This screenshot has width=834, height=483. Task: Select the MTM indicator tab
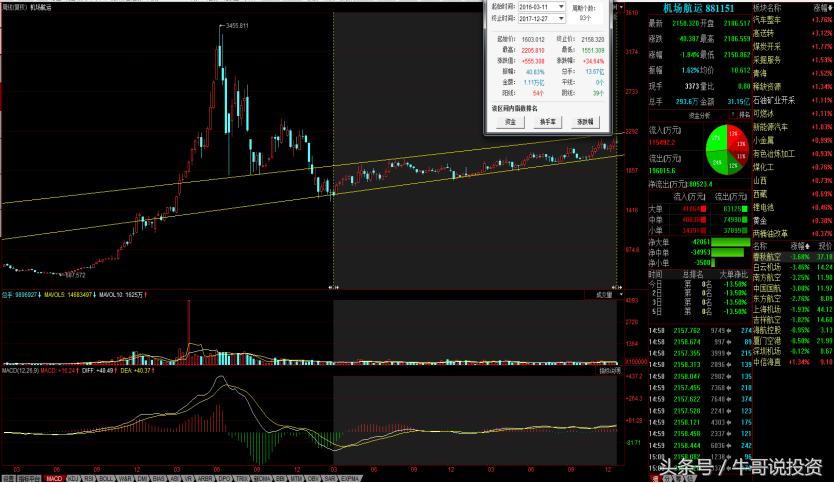tap(296, 478)
